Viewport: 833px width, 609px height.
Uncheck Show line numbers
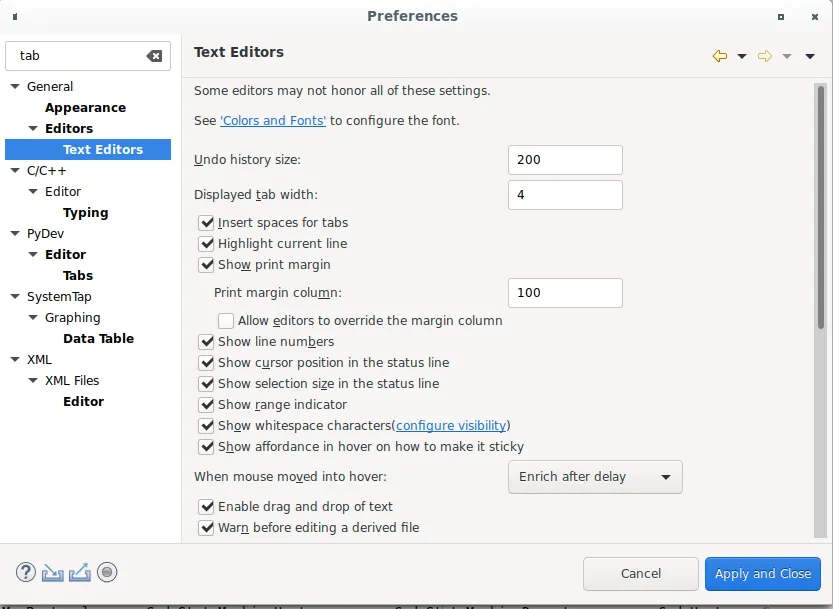coord(207,342)
